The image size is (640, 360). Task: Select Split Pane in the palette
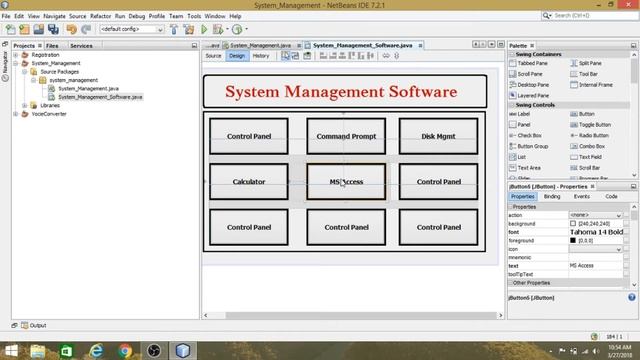(586, 63)
